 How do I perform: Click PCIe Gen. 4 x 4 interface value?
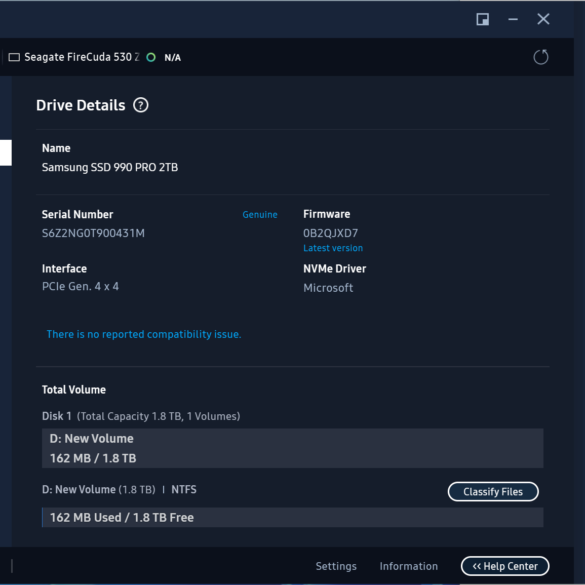80,287
